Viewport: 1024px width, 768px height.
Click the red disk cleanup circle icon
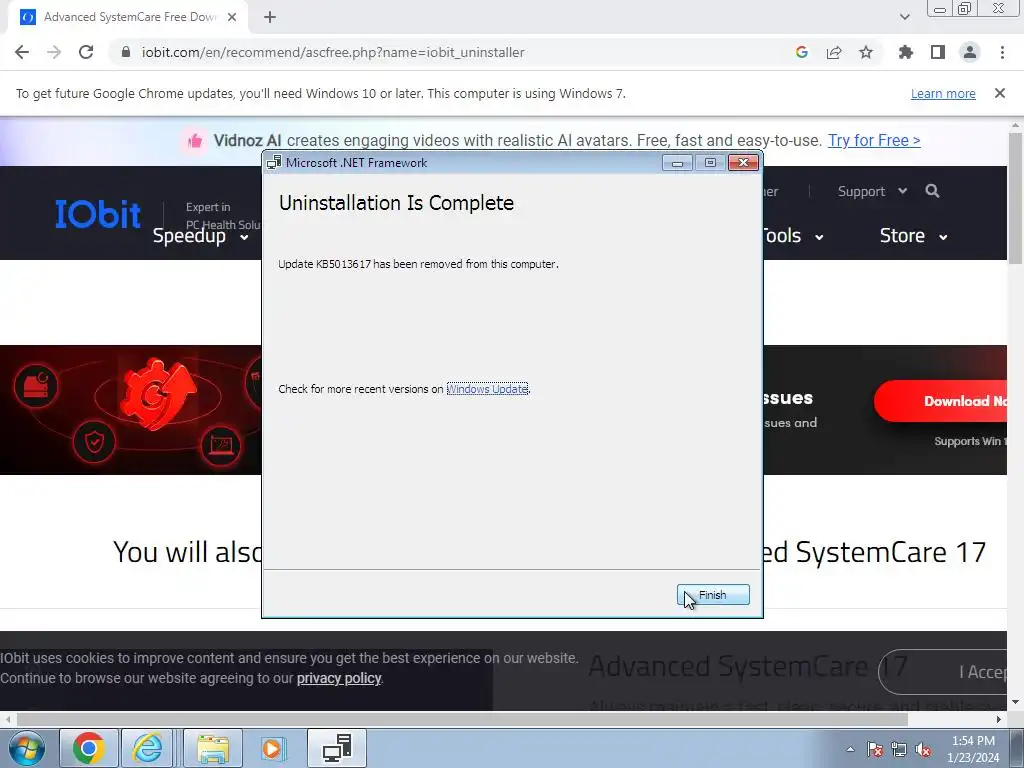36,386
